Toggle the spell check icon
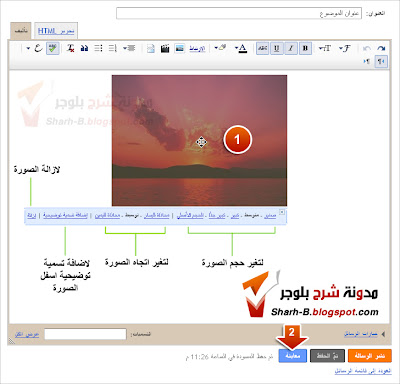Image resolution: width=400 pixels, height=384 pixels. (53, 48)
